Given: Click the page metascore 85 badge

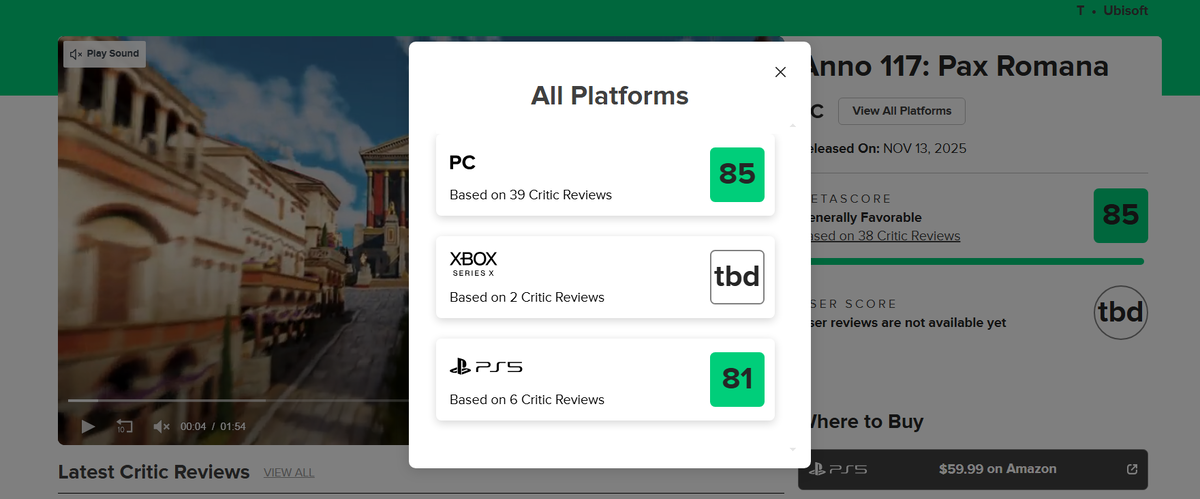Looking at the screenshot, I should click(1121, 215).
